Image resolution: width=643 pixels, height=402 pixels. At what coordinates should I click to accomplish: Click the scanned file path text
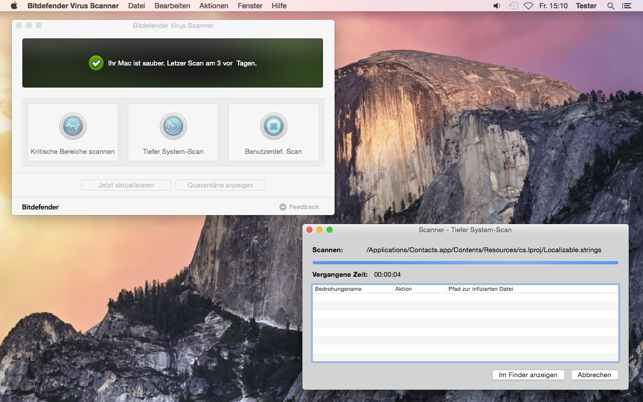(x=483, y=250)
